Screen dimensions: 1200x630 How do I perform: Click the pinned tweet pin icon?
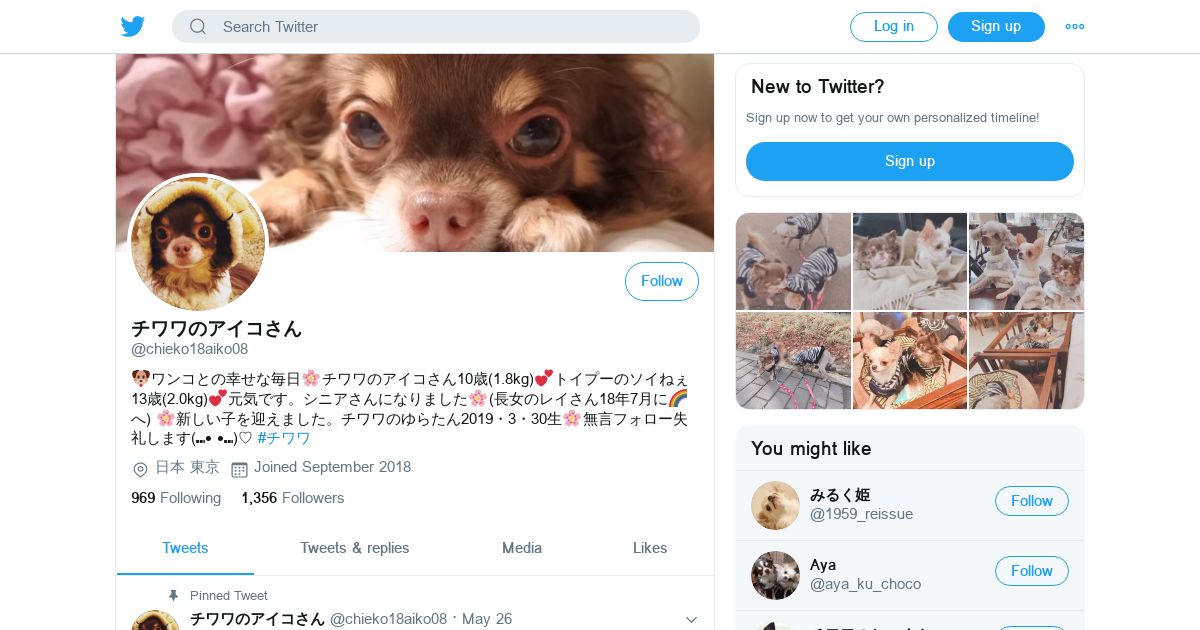coord(173,595)
